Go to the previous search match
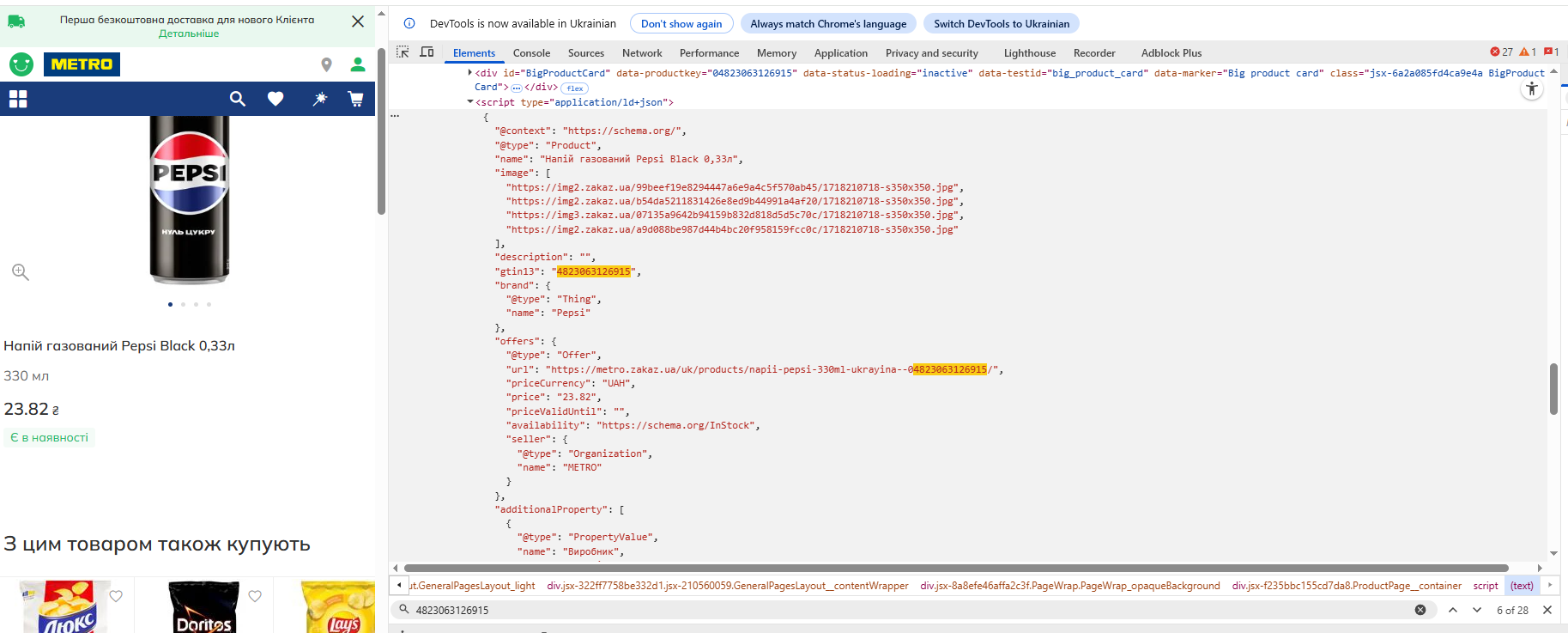Image resolution: width=1568 pixels, height=633 pixels. pos(1453,610)
